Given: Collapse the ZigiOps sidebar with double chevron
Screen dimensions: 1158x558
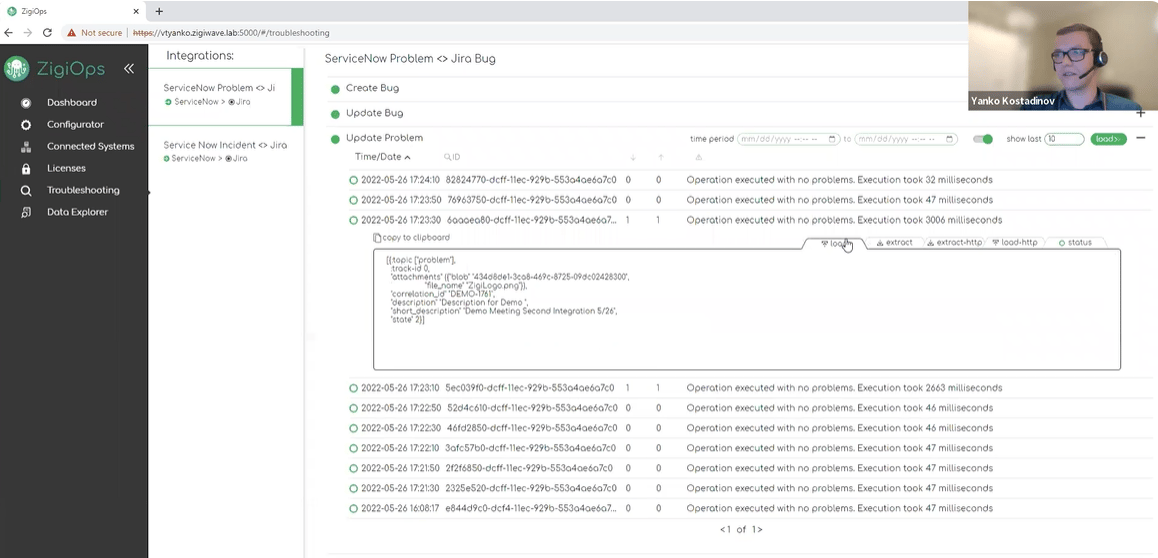Looking at the screenshot, I should click(129, 69).
